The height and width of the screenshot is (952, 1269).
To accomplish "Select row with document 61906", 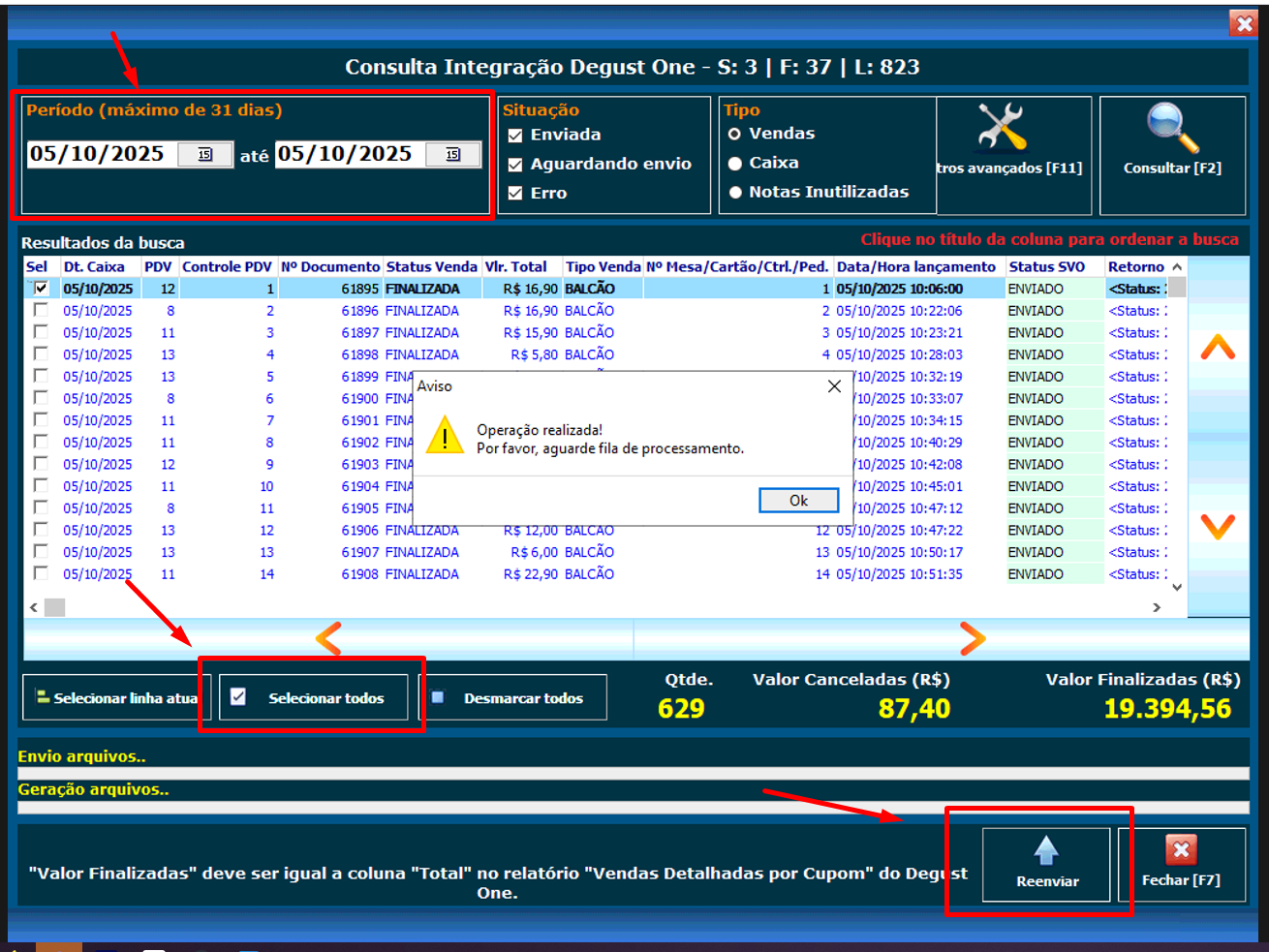I will click(x=596, y=531).
